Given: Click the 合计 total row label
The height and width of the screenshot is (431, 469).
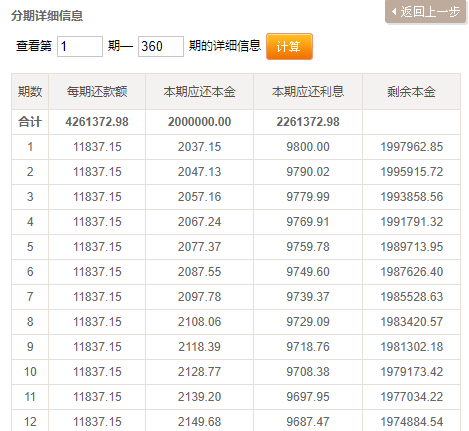Looking at the screenshot, I should click(x=30, y=122).
